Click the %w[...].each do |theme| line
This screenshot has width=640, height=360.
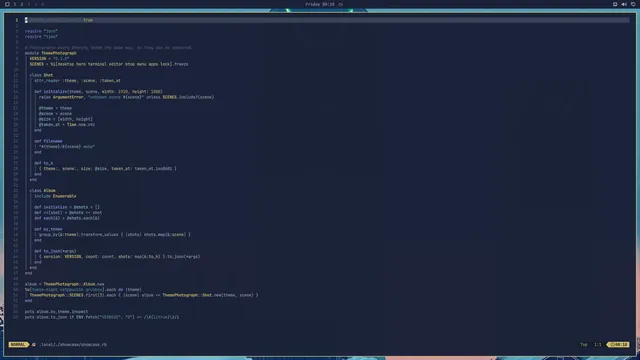(x=83, y=289)
